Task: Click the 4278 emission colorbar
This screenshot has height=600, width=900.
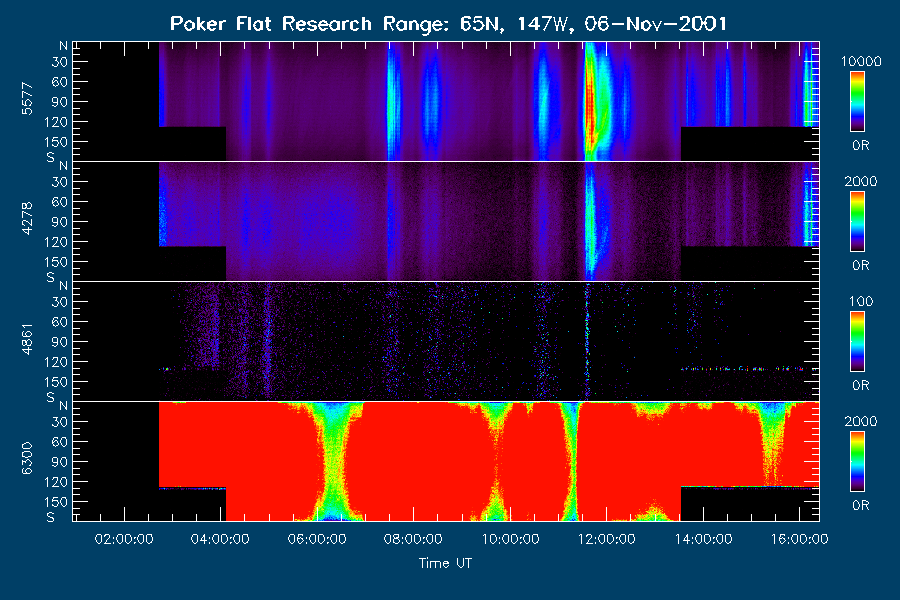Action: point(857,222)
